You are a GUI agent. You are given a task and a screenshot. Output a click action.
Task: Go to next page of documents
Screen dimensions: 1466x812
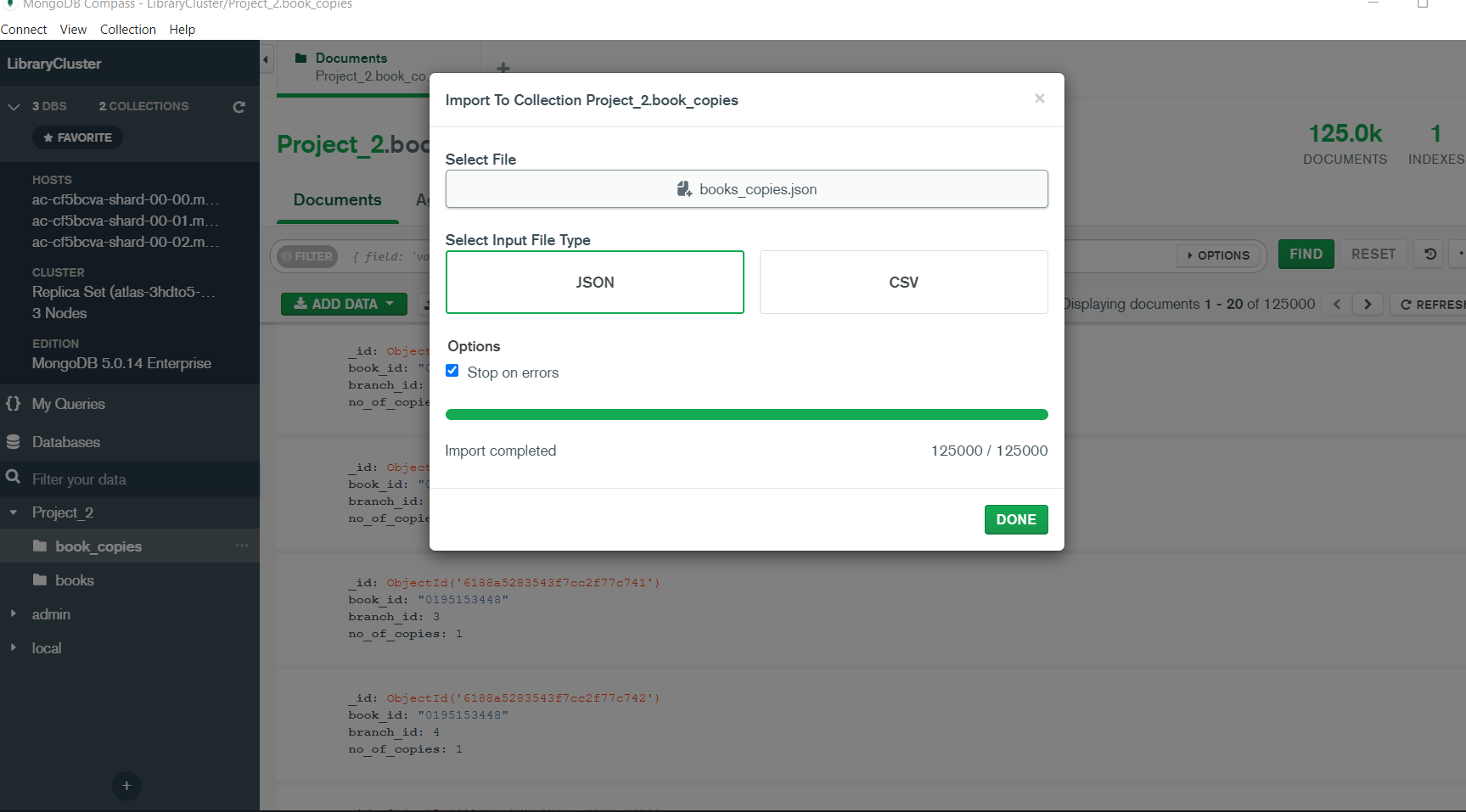pos(1367,305)
